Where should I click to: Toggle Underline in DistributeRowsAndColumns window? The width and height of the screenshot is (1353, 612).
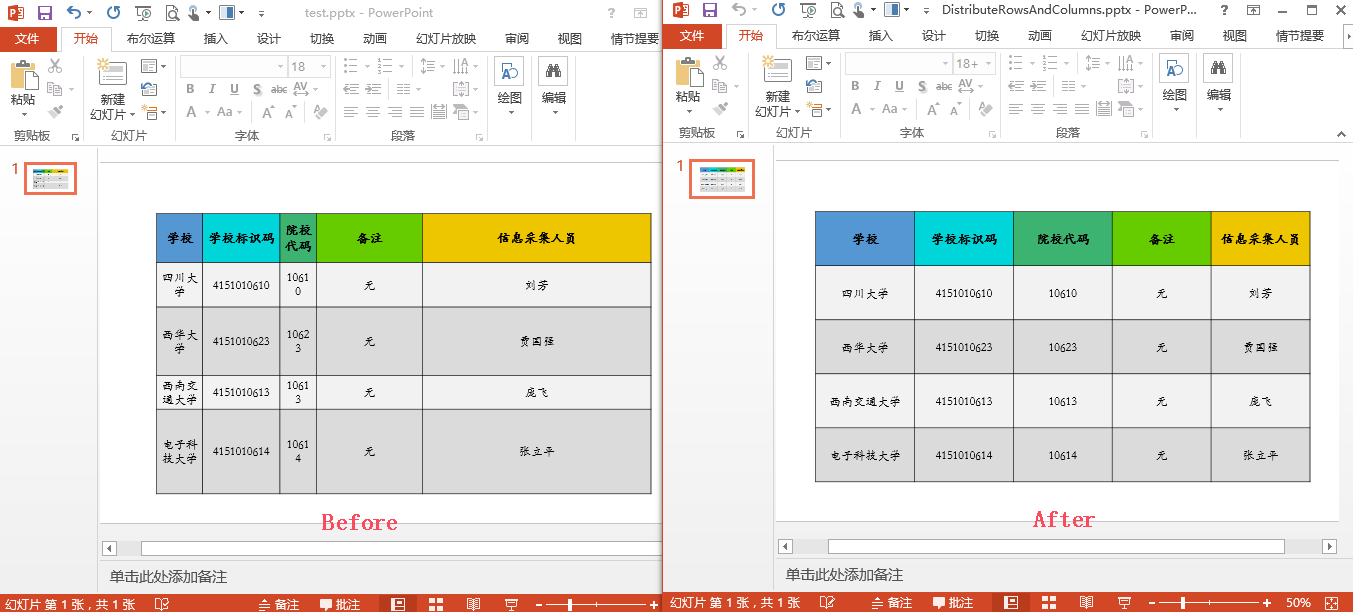point(899,86)
